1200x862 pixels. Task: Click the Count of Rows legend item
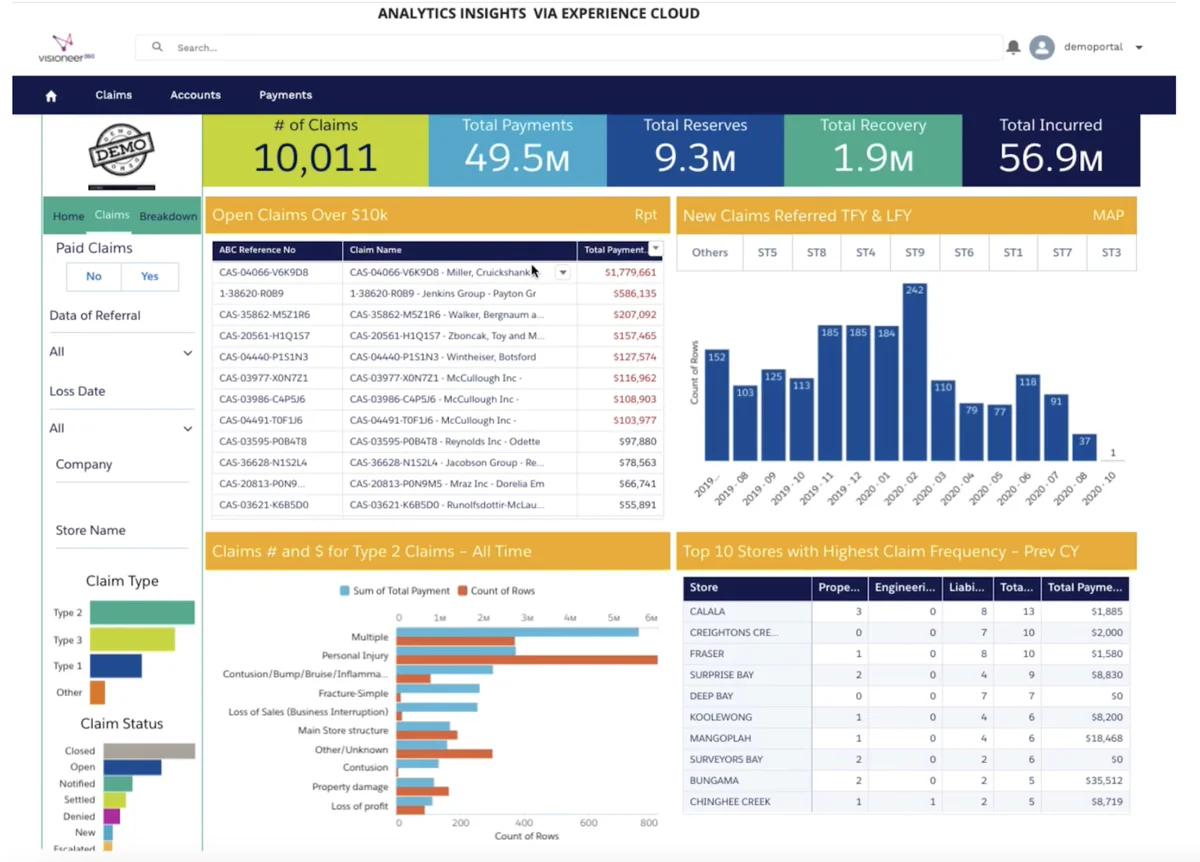pyautogui.click(x=496, y=591)
